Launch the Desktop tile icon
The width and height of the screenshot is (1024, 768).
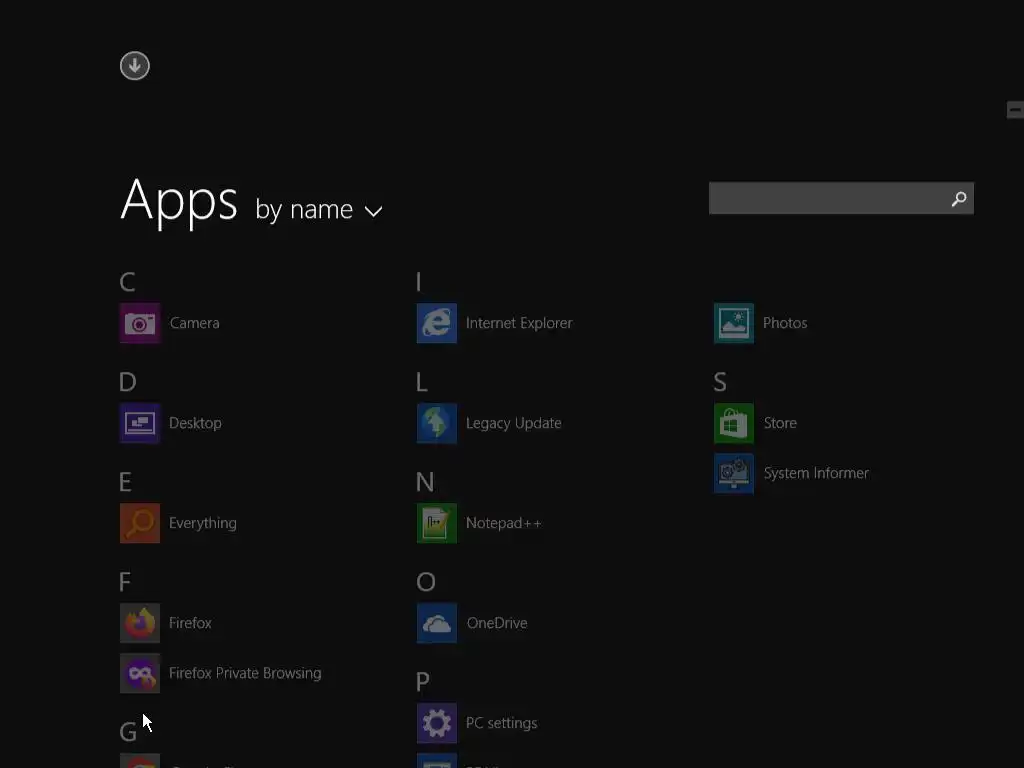coord(140,423)
